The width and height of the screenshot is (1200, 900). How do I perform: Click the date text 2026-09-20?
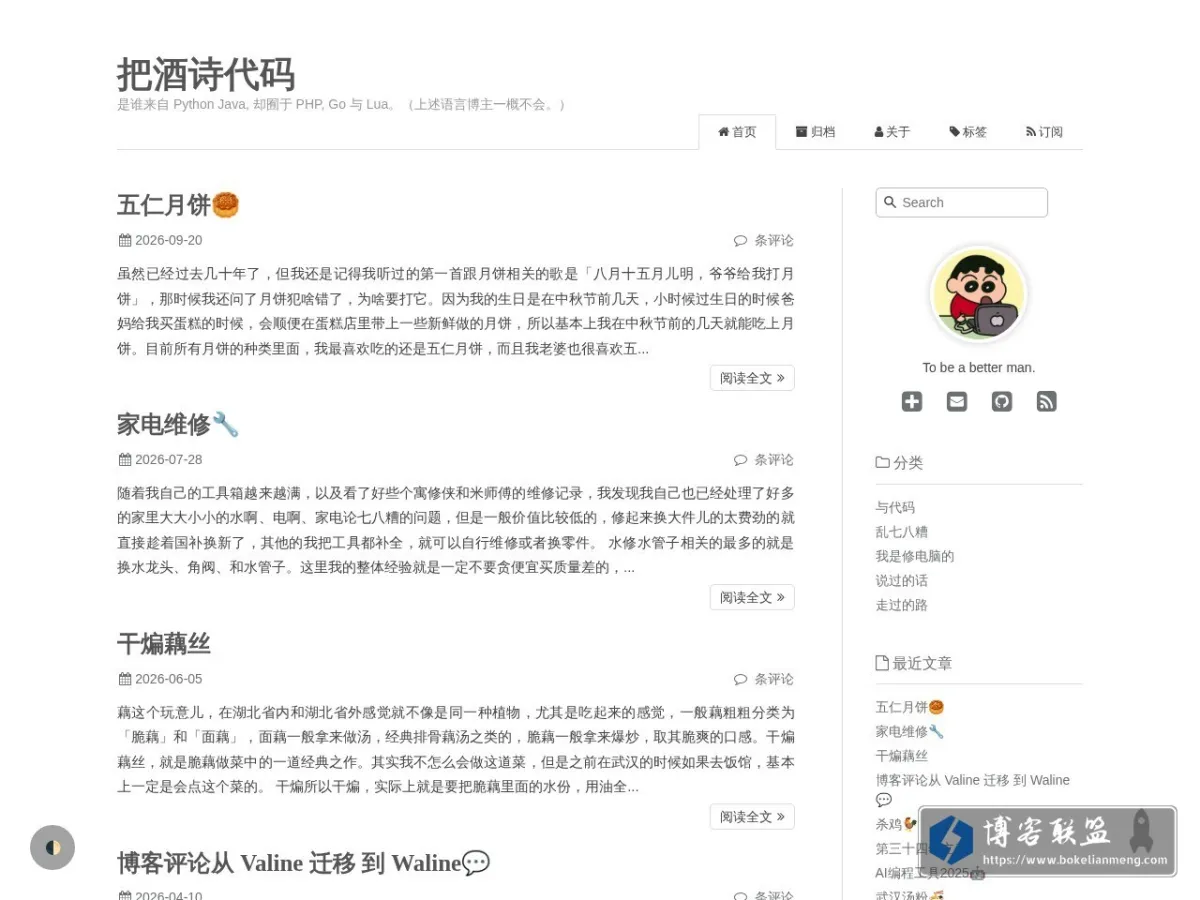pyautogui.click(x=169, y=240)
